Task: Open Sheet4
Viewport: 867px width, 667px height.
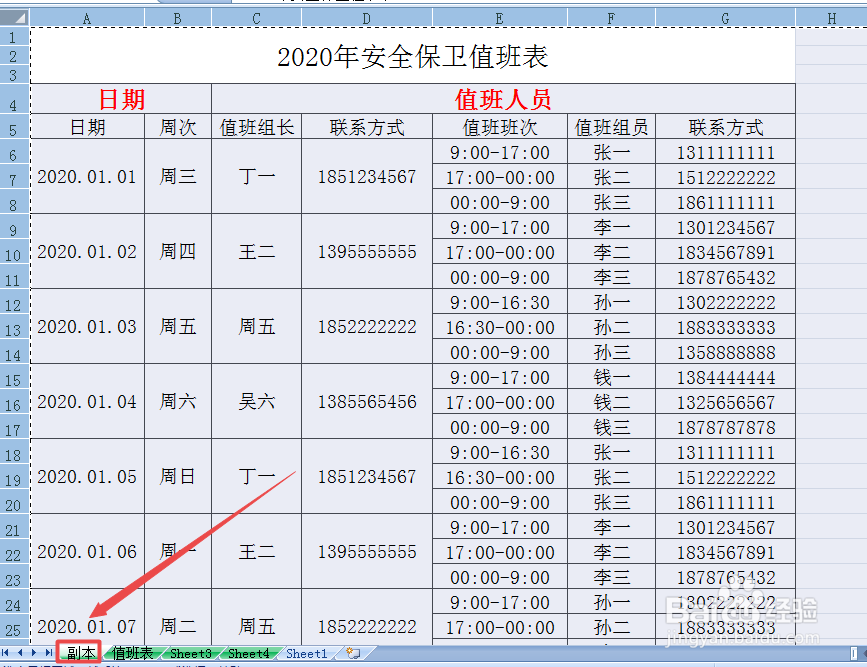Action: 247,653
